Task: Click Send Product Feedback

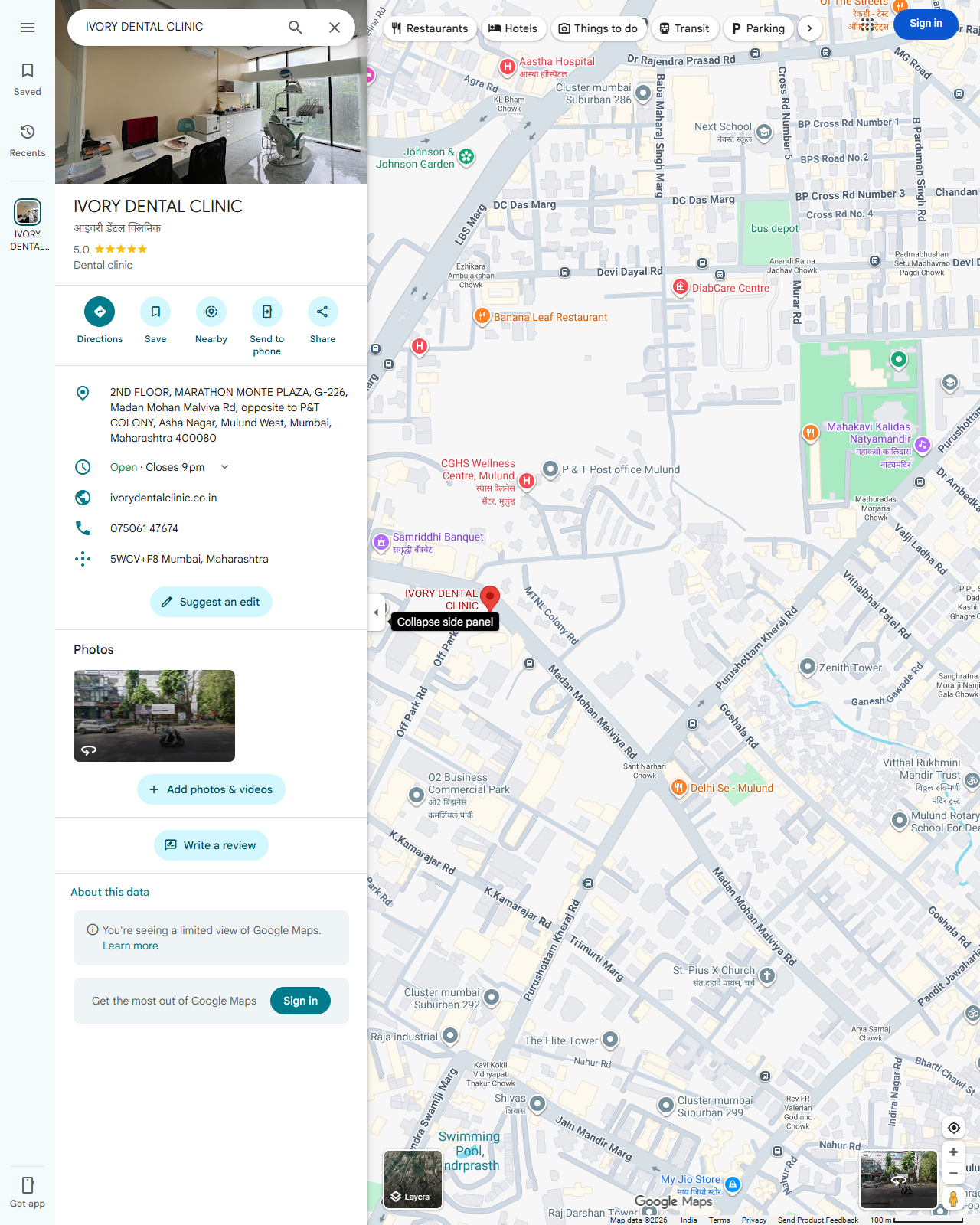Action: point(818,1220)
